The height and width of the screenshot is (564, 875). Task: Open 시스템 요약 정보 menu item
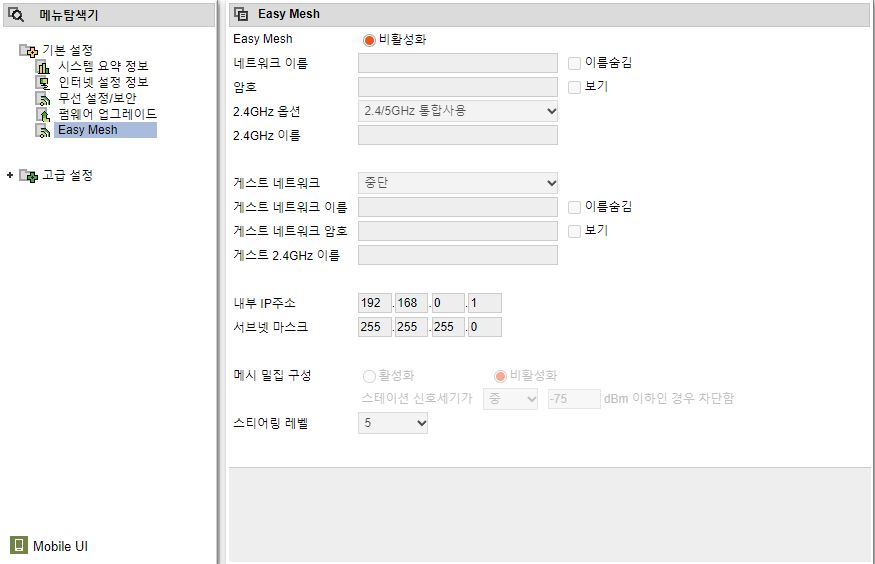tap(103, 66)
